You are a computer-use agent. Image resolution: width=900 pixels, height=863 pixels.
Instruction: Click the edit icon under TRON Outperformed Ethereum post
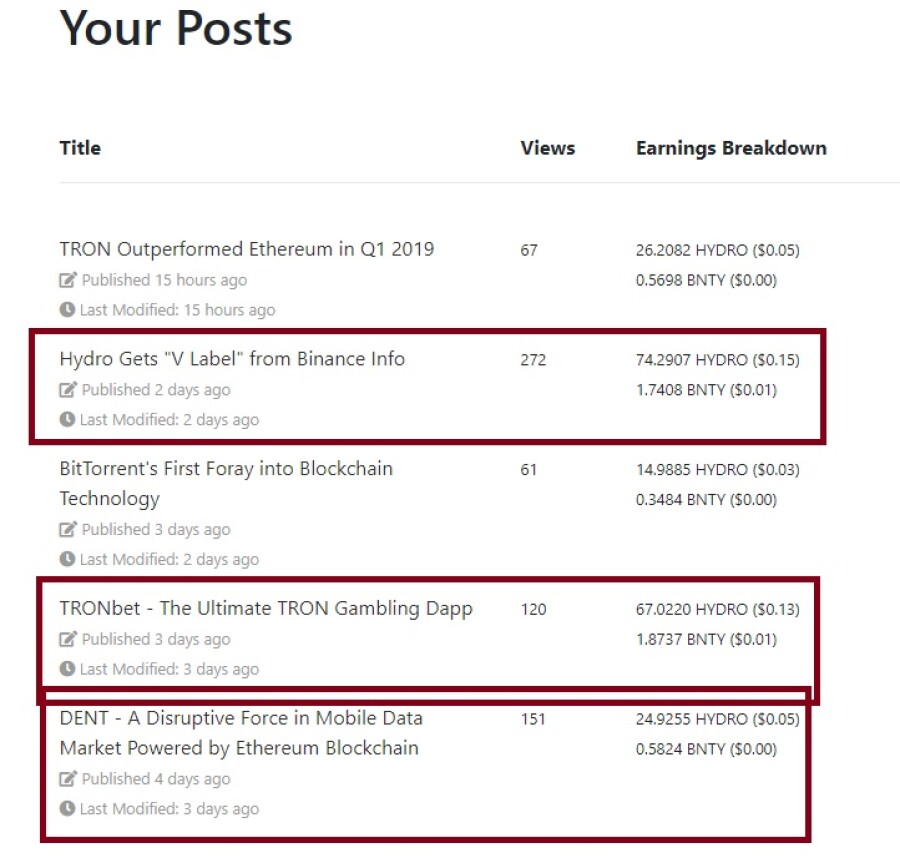68,280
